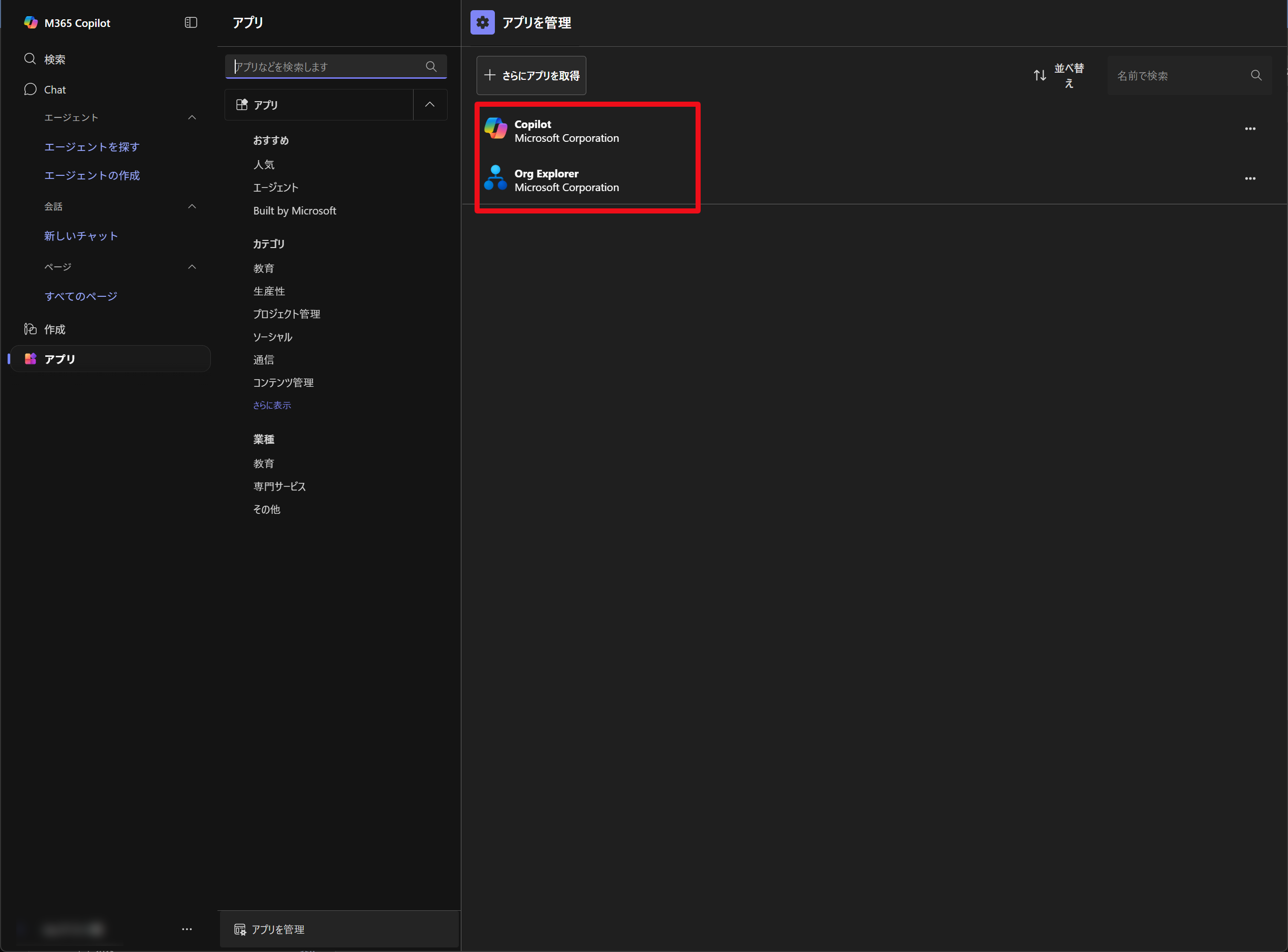Select 専門サービス industry
The width and height of the screenshot is (1288, 952).
279,486
